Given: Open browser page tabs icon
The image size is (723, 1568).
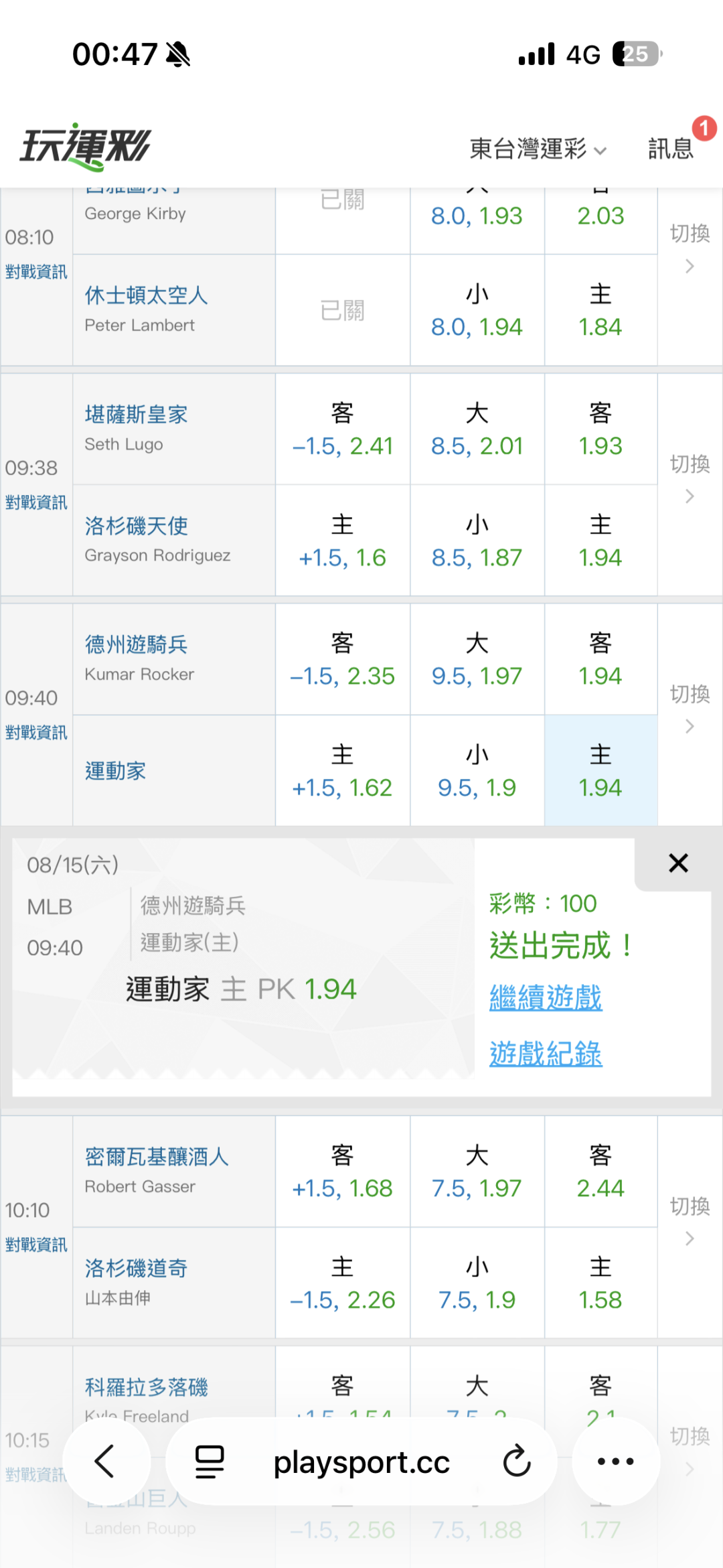Looking at the screenshot, I should [210, 1462].
